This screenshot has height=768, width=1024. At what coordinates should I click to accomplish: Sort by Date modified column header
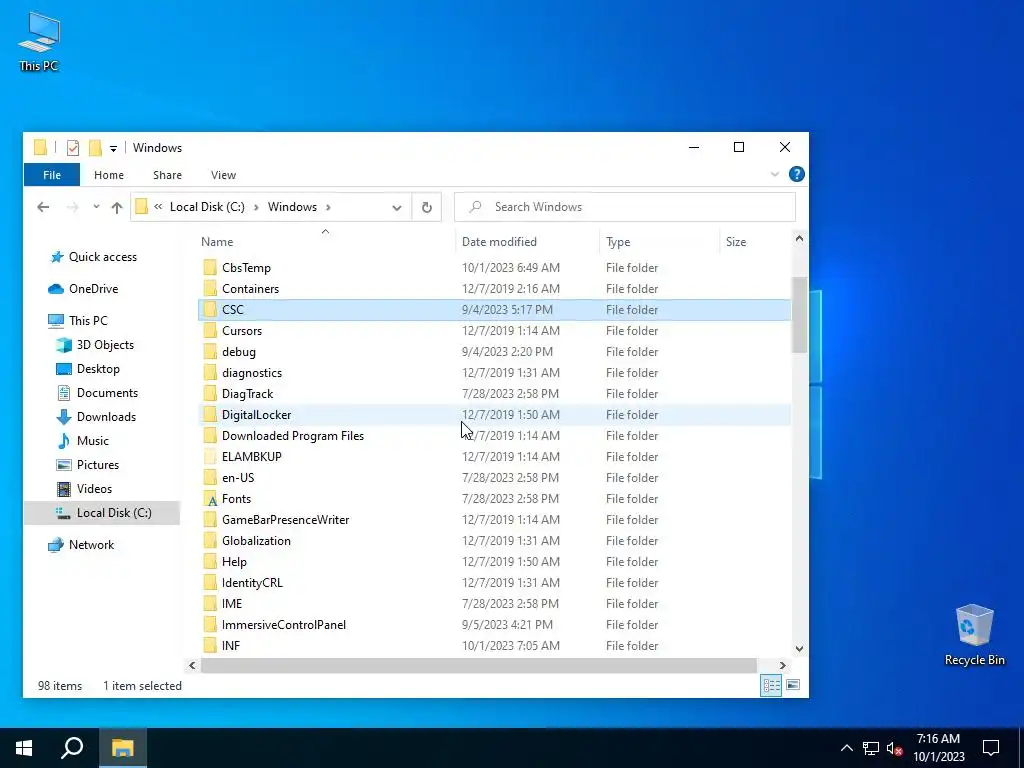click(x=526, y=242)
